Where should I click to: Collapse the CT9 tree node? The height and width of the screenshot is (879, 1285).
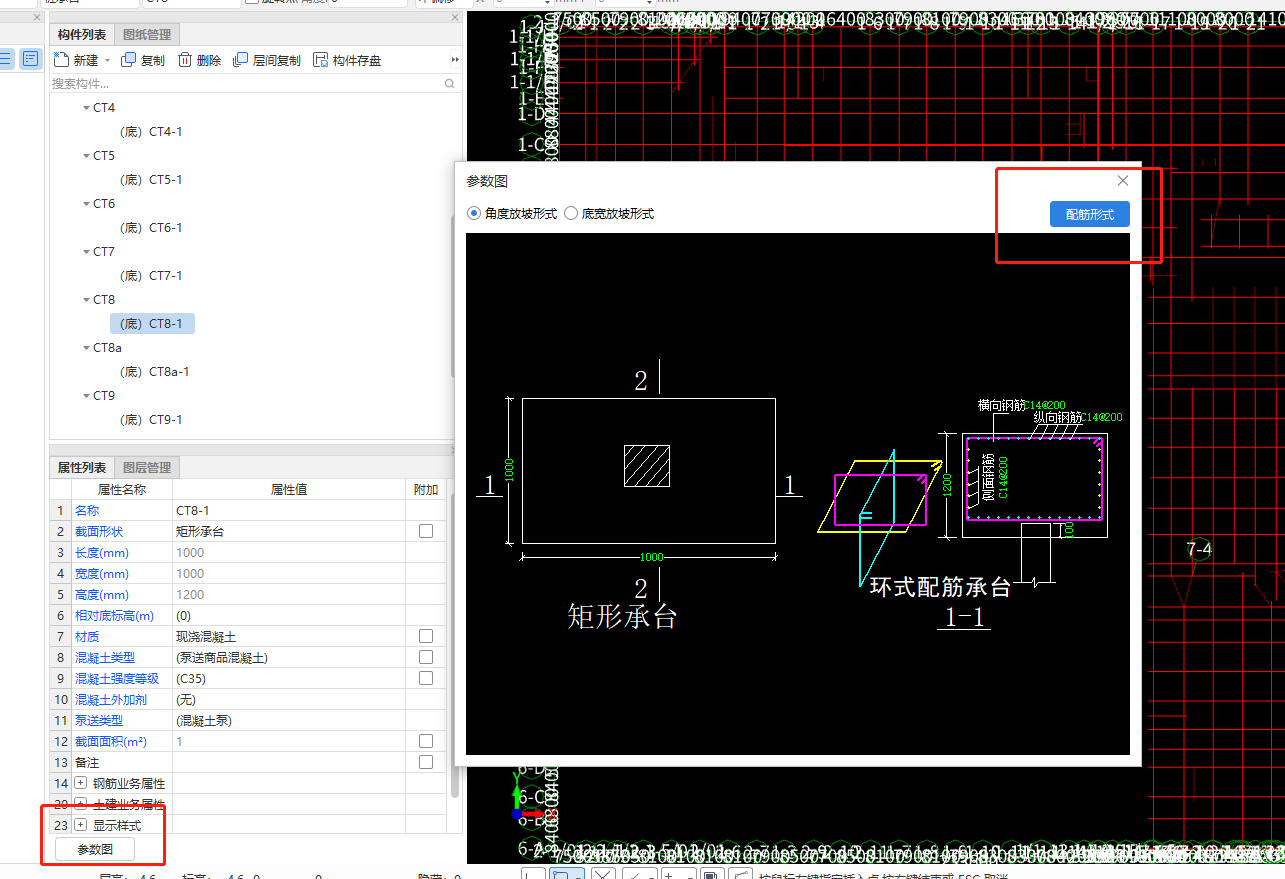click(86, 396)
